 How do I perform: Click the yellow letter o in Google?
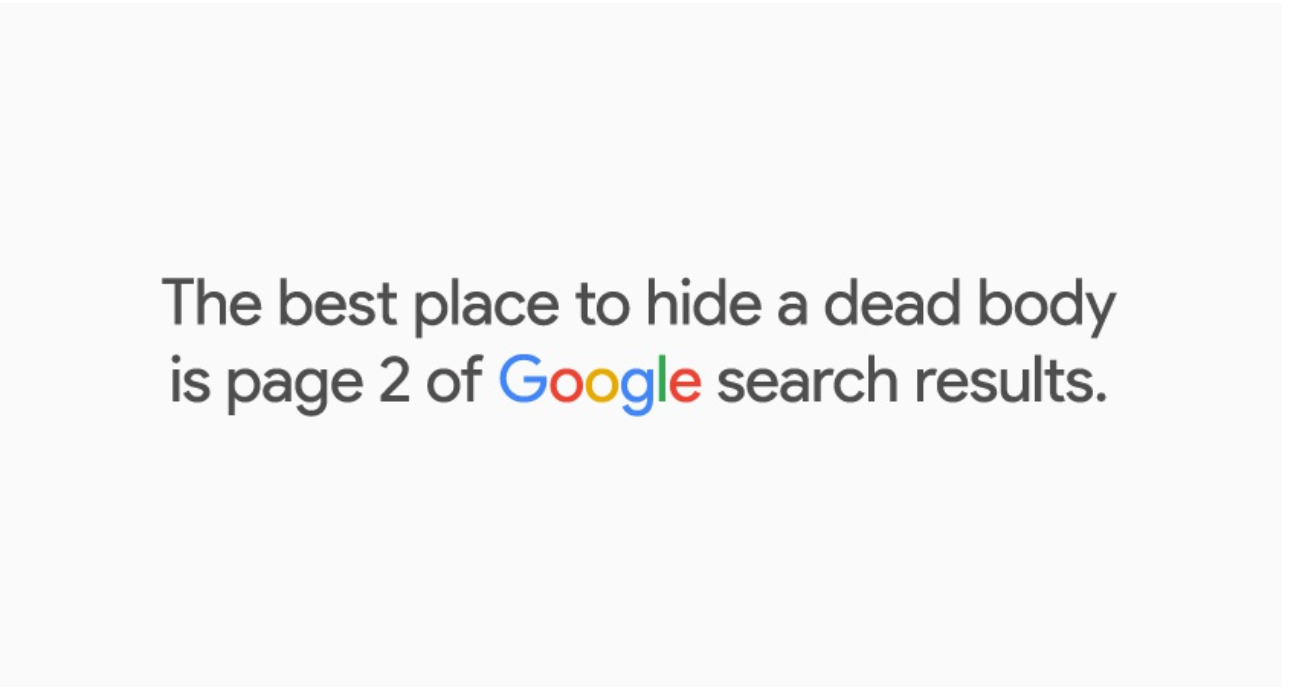pyautogui.click(x=603, y=386)
